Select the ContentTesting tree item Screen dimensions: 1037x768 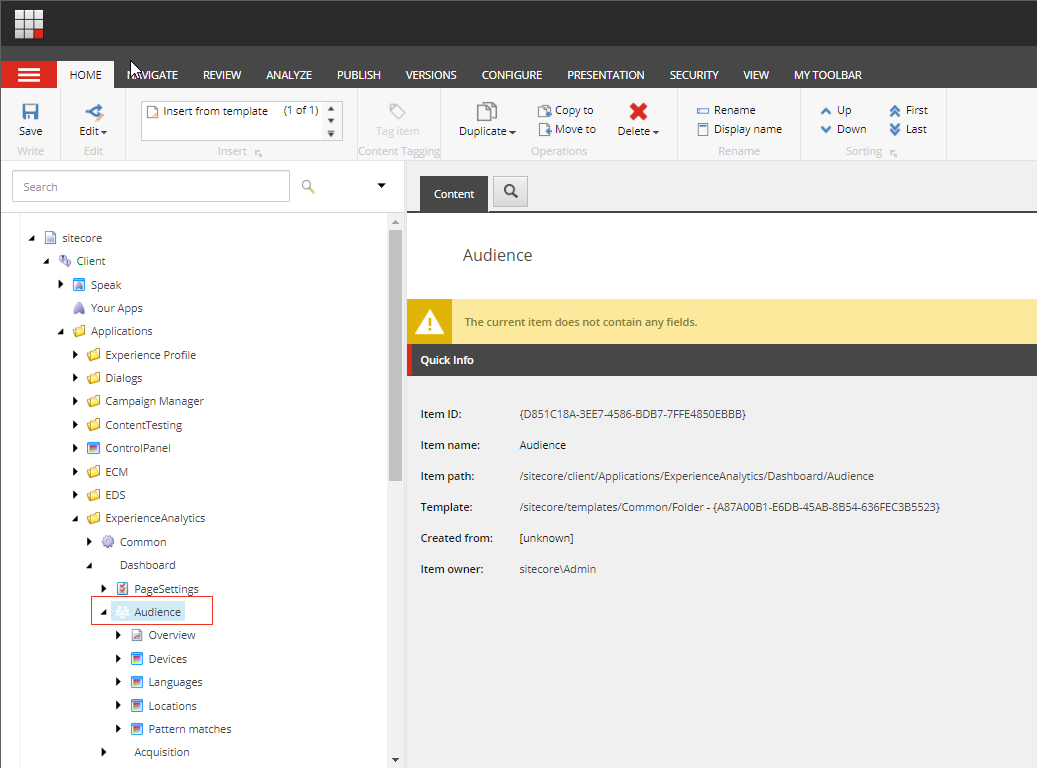click(x=144, y=425)
